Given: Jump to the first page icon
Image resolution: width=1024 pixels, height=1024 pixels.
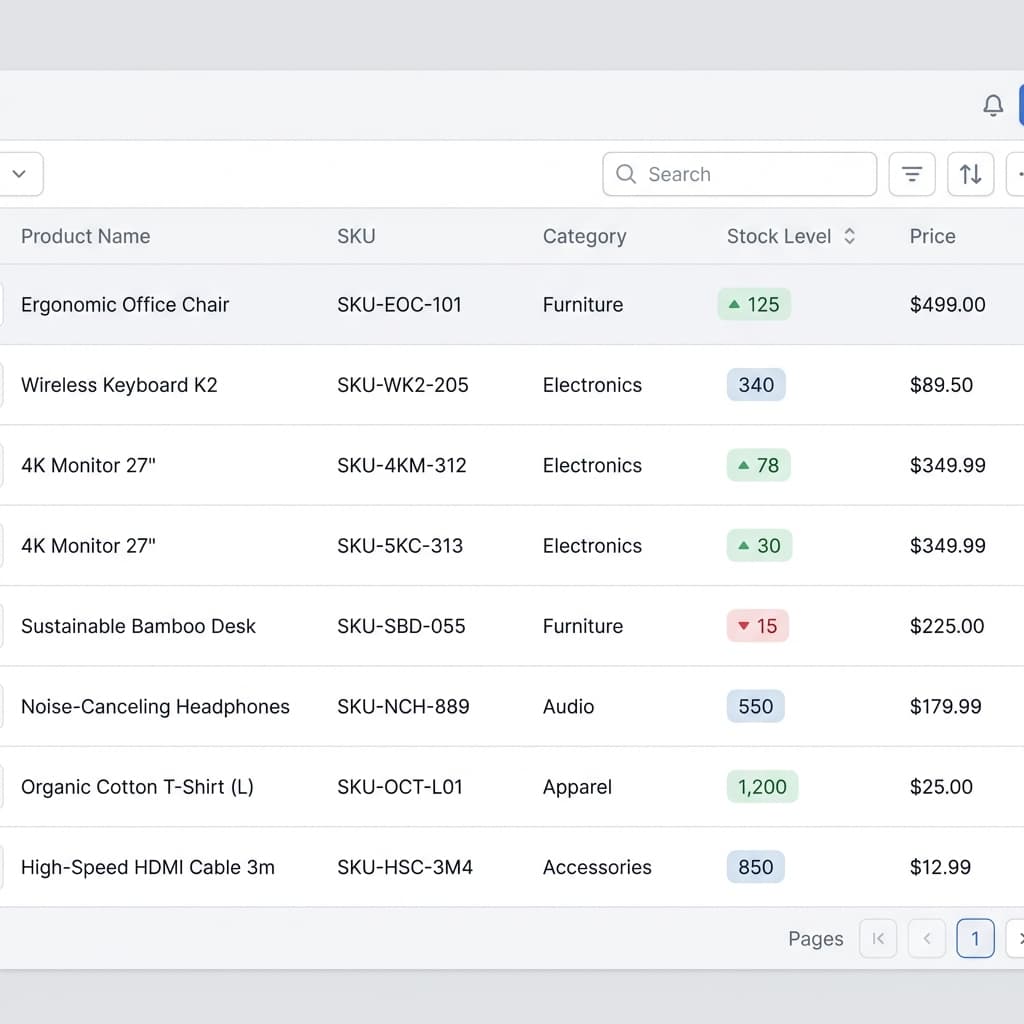Looking at the screenshot, I should pos(878,938).
